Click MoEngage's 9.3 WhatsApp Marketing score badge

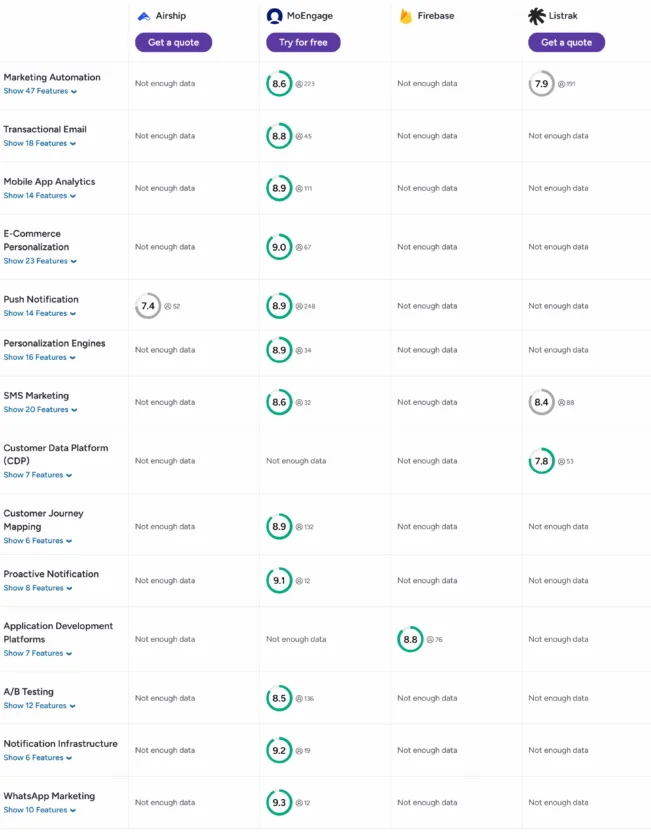click(x=279, y=802)
